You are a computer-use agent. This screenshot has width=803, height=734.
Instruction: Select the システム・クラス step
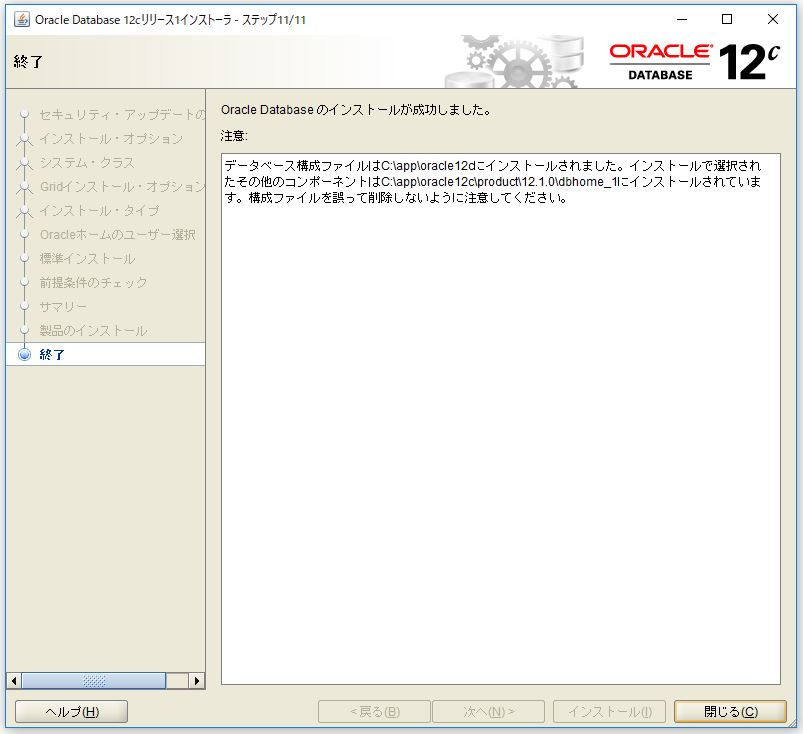tap(87, 162)
